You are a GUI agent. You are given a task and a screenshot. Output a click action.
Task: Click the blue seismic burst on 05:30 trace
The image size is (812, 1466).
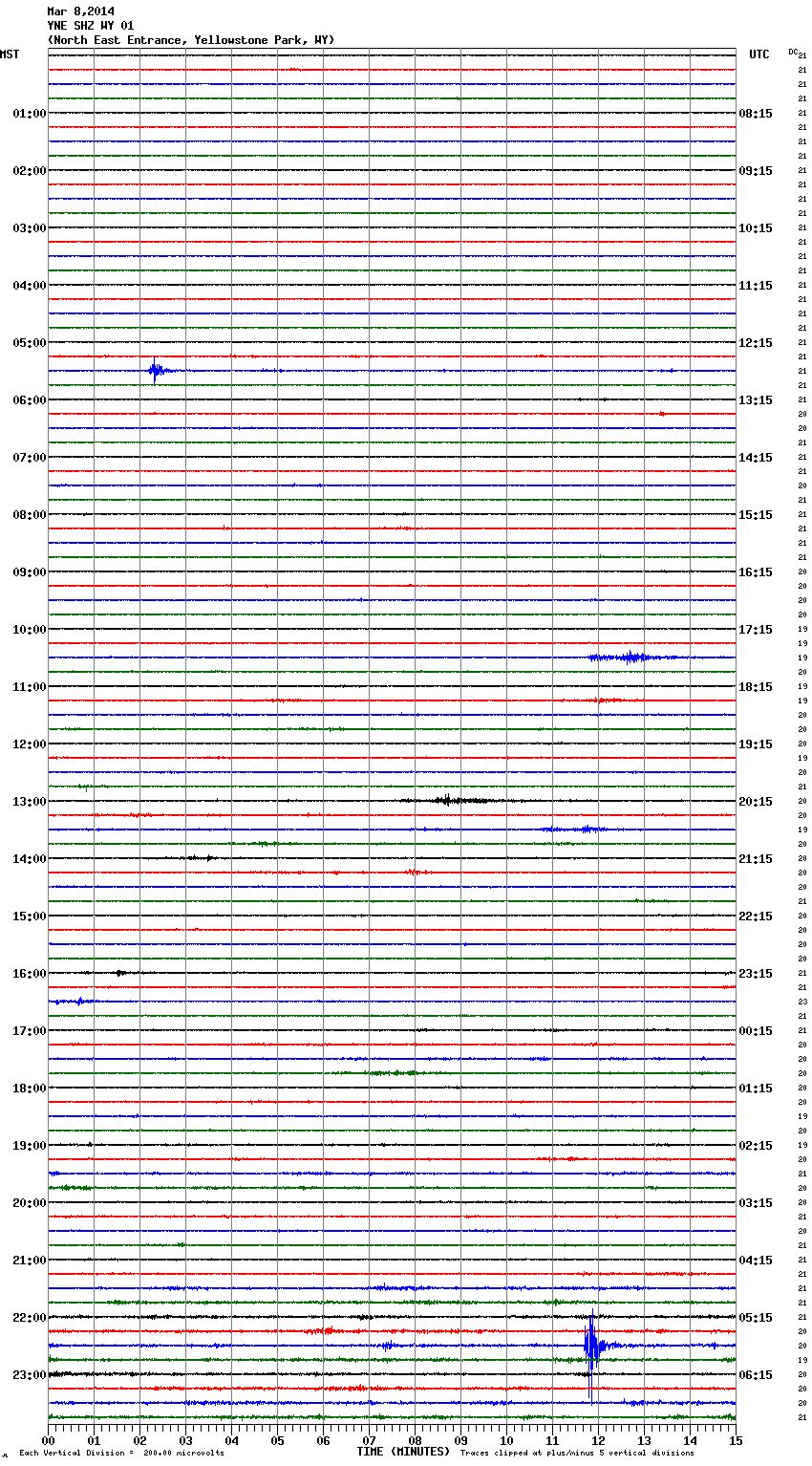pyautogui.click(x=158, y=370)
